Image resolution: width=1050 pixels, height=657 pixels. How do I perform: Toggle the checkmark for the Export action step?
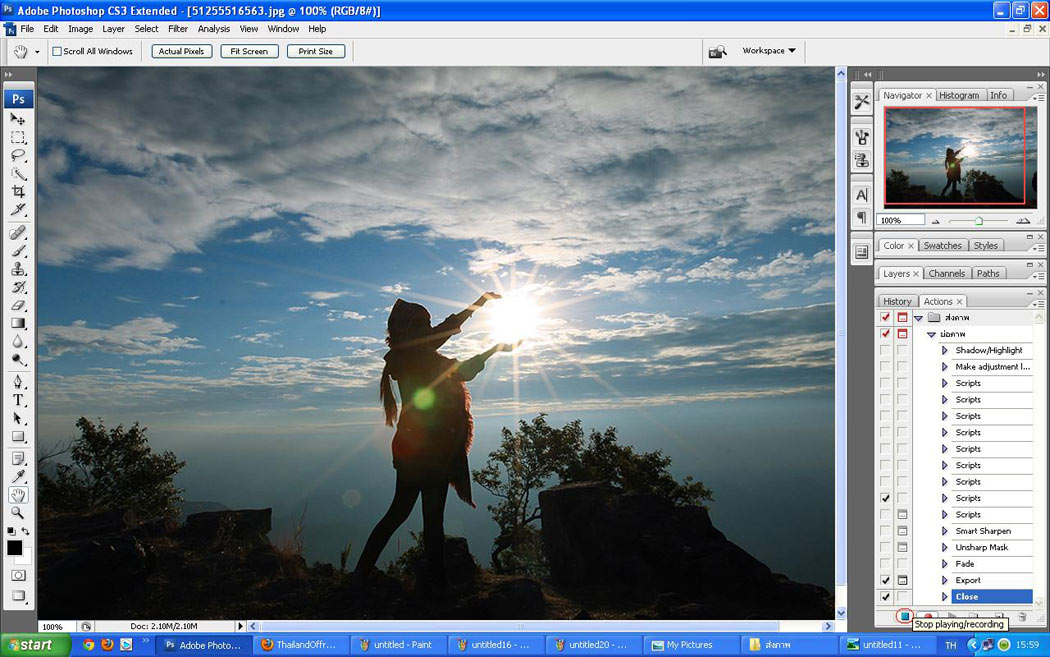pos(885,580)
